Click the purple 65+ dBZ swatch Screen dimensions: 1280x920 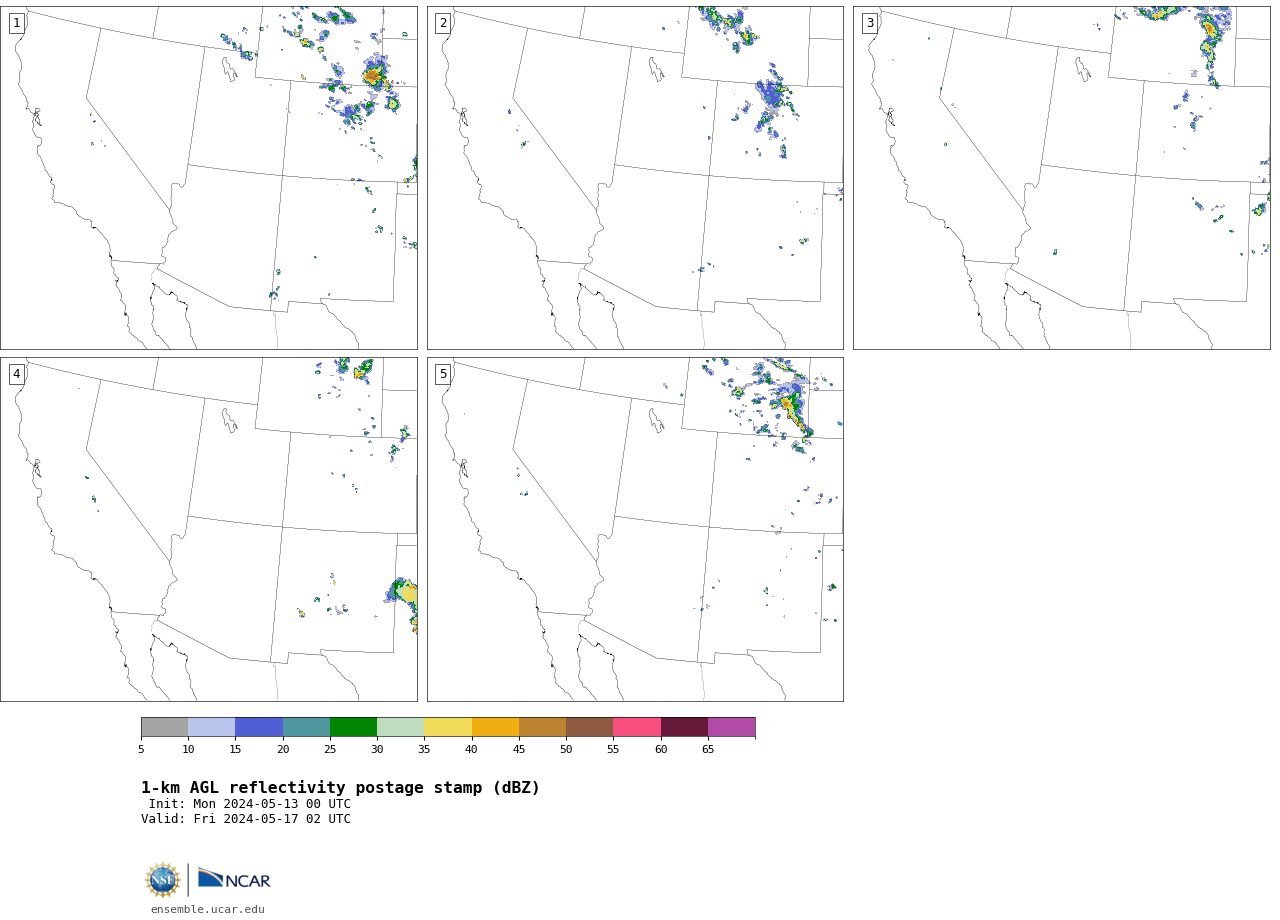pos(732,727)
